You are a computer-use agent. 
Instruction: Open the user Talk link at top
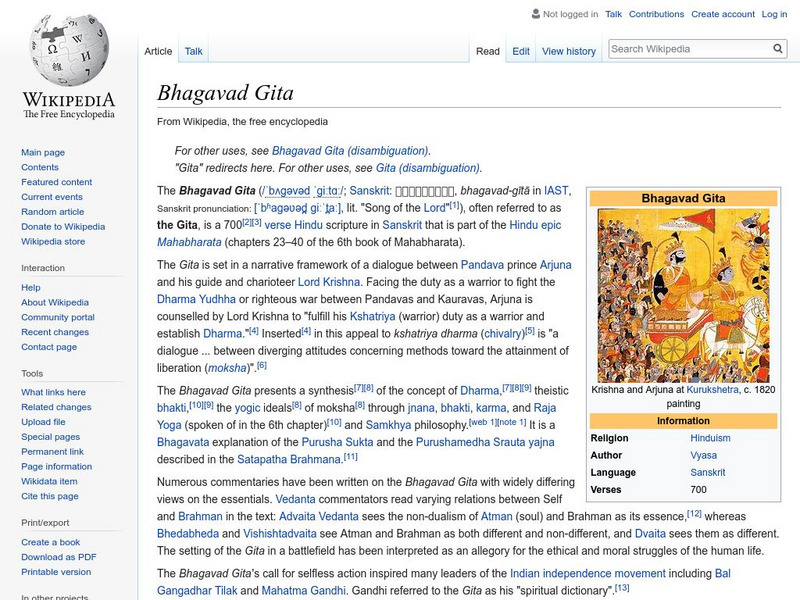coord(613,14)
